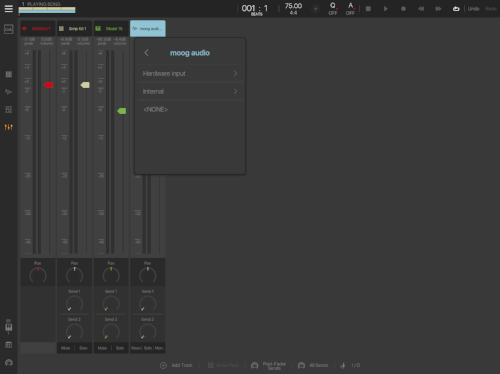The width and height of the screenshot is (500, 374).
Task: Click the stop transport button
Action: (368, 9)
